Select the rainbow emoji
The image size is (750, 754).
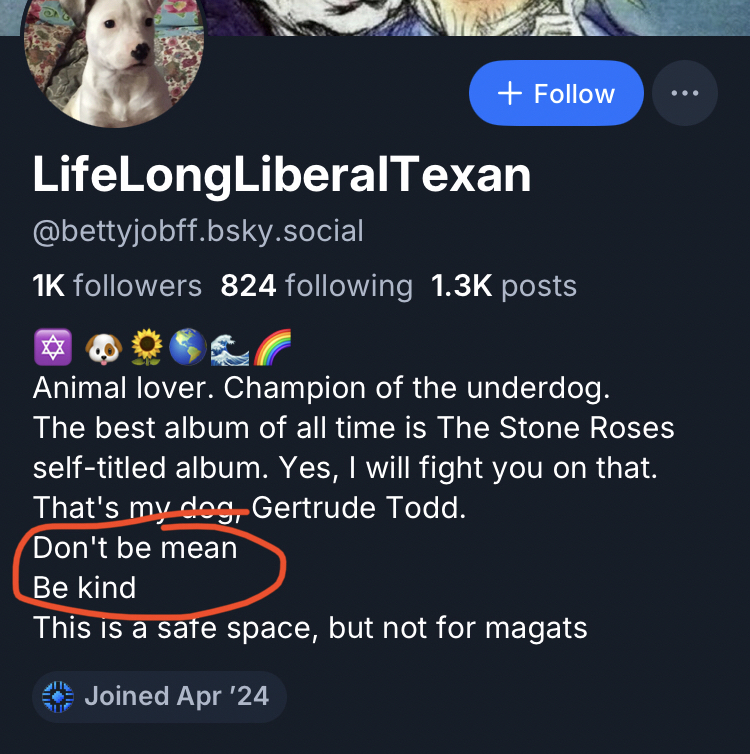coord(269,347)
